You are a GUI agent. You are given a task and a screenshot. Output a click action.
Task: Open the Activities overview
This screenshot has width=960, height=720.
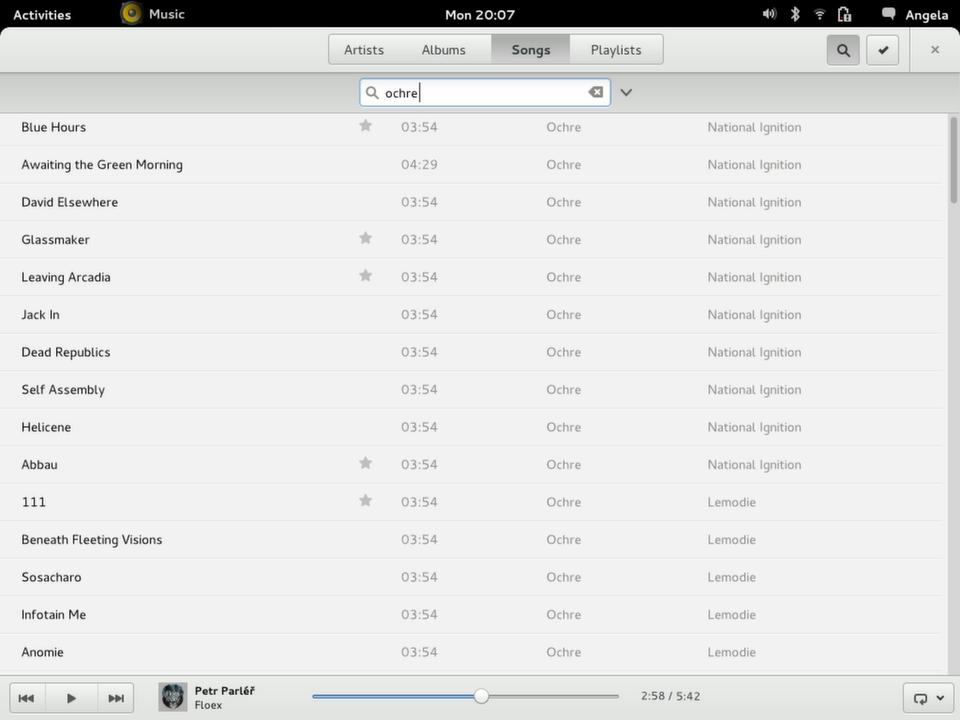(42, 15)
